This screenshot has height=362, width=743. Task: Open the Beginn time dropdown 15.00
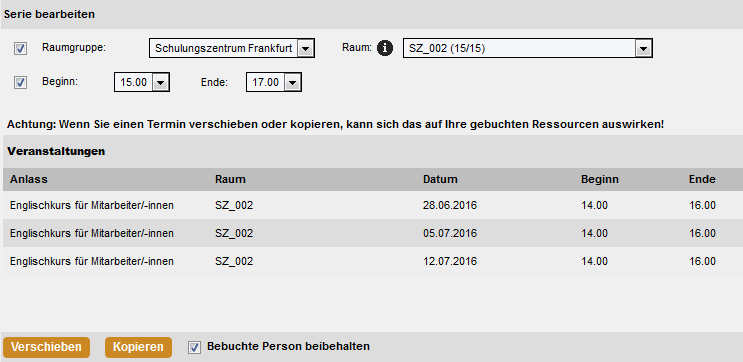(142, 82)
